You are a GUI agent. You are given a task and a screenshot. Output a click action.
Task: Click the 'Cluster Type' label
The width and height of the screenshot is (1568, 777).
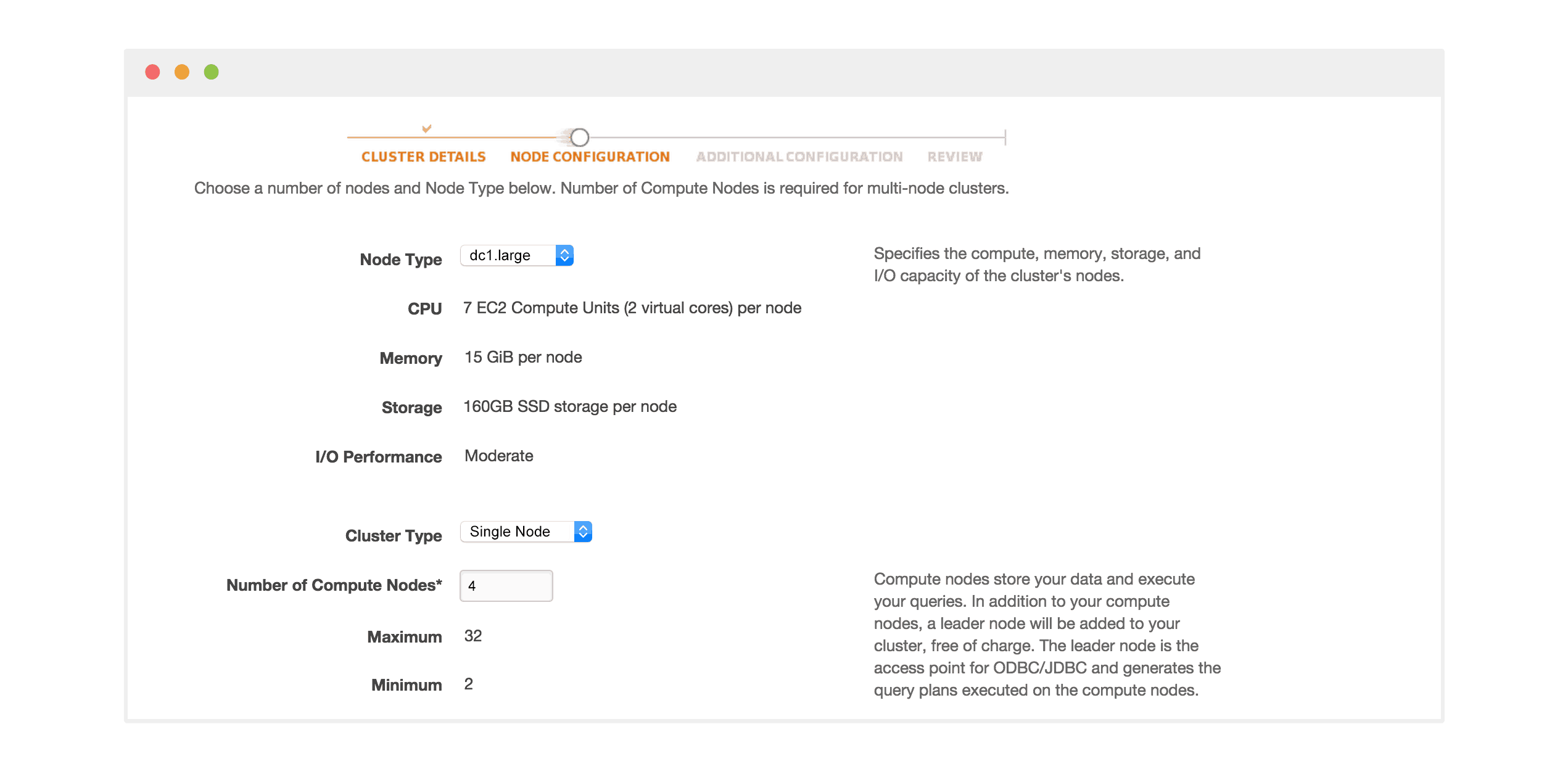[x=394, y=536]
